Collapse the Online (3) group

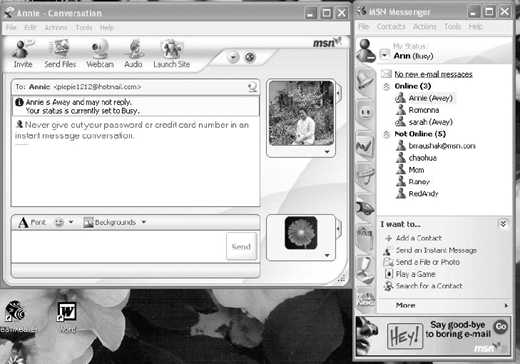[386, 87]
